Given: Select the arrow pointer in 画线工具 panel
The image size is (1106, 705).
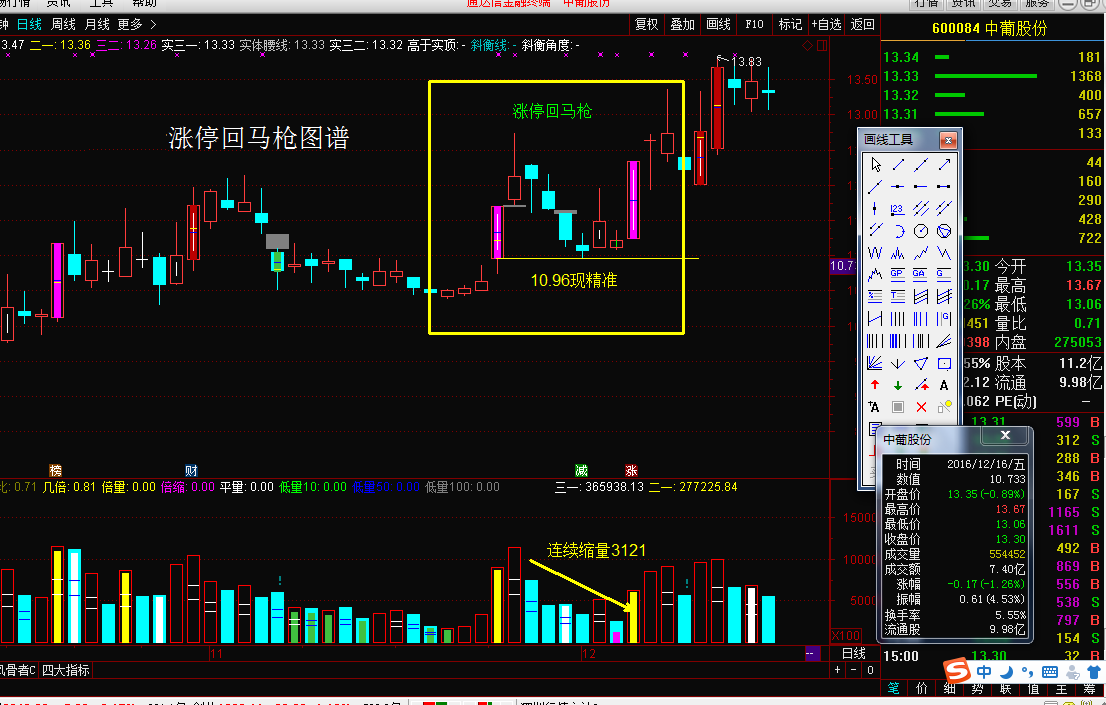Looking at the screenshot, I should tap(876, 165).
